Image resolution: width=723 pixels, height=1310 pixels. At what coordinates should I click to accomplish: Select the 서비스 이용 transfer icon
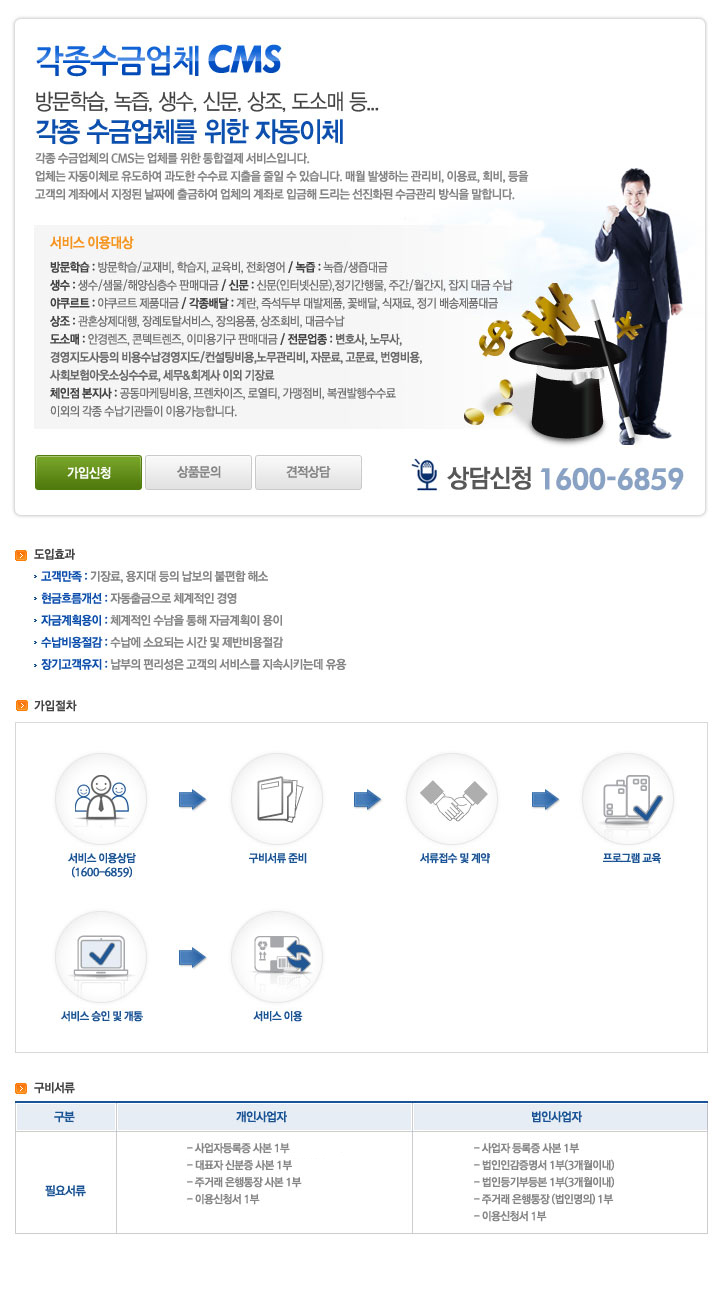277,957
